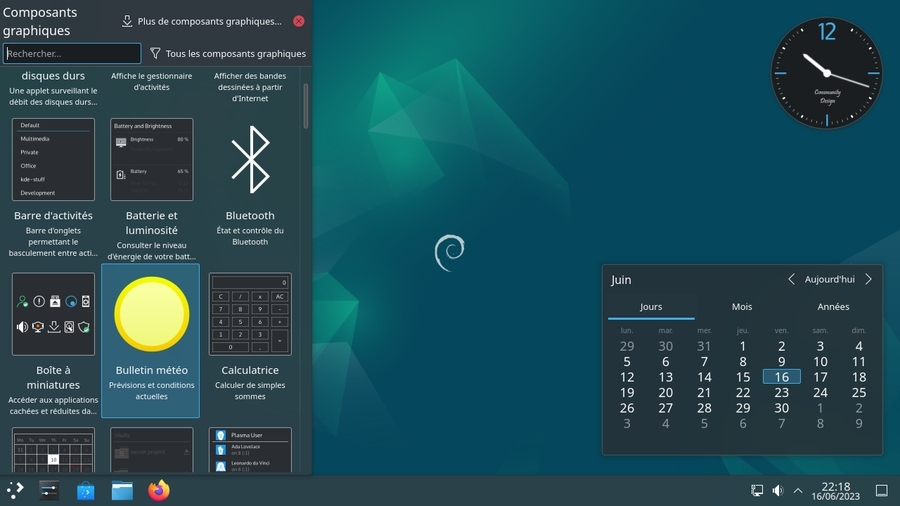
Task: Launch the Discover software store icon
Action: pyautogui.click(x=86, y=491)
